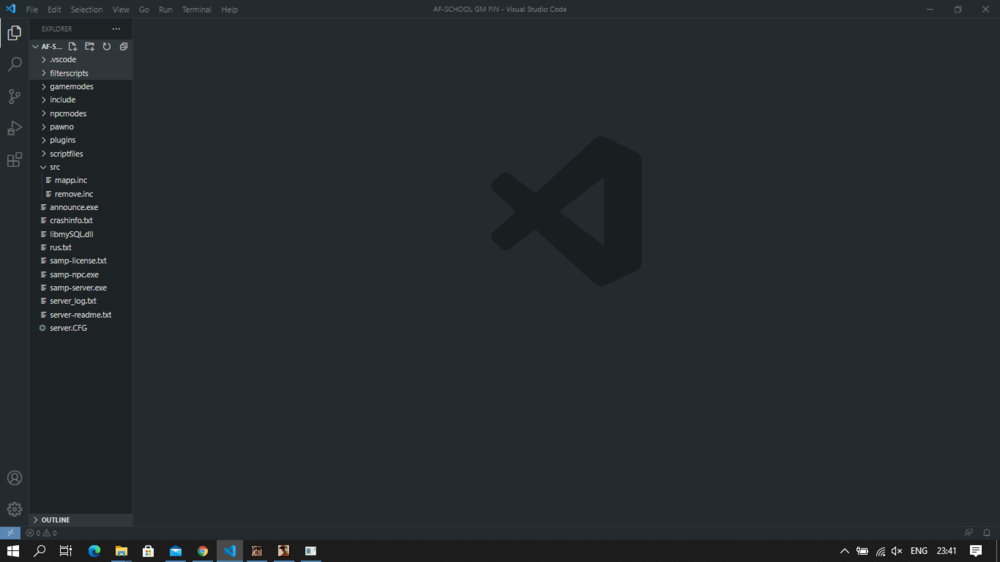Launch Microsoft Edge from taskbar
Image resolution: width=1000 pixels, height=562 pixels.
pyautogui.click(x=94, y=551)
